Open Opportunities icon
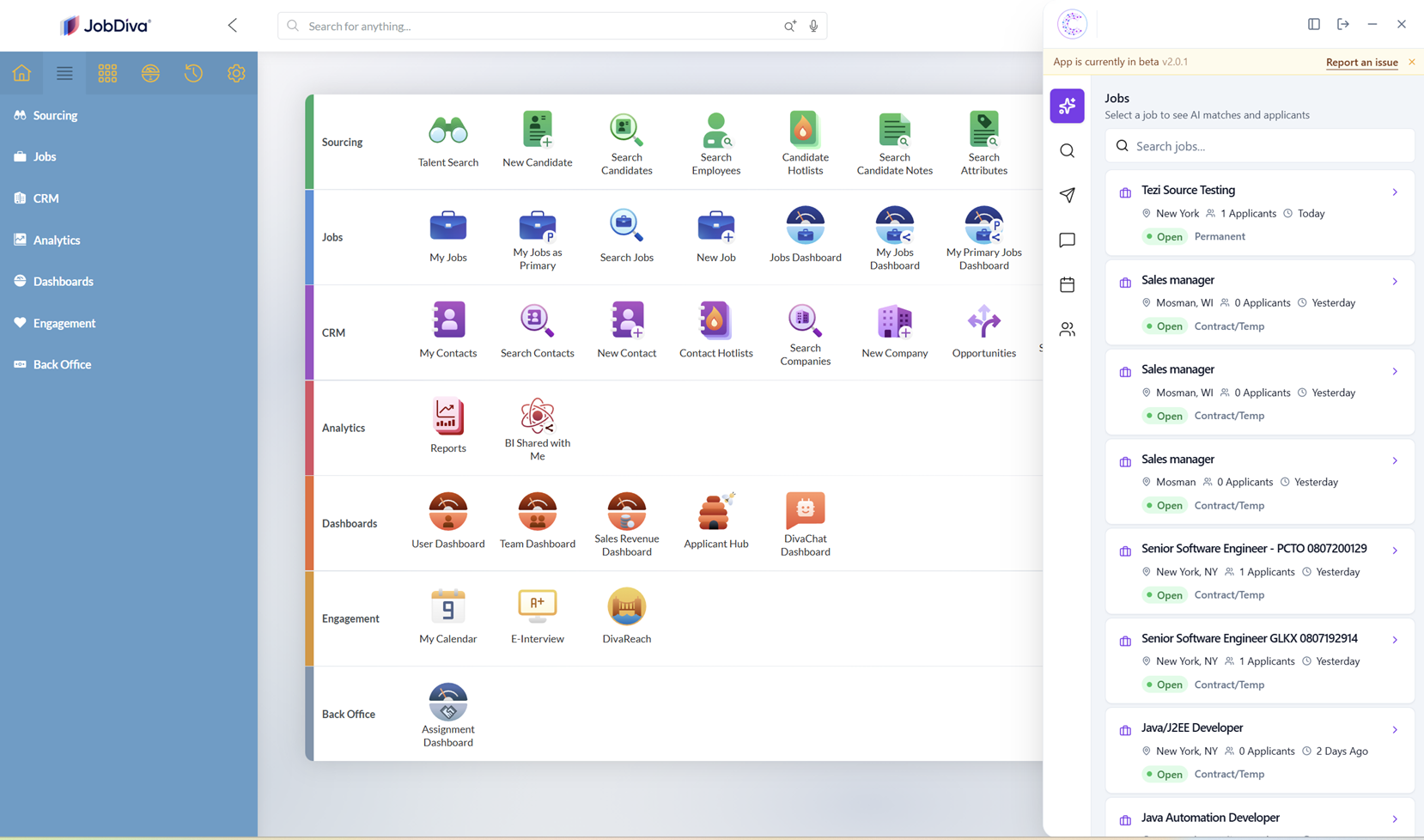Viewport: 1424px width, 840px height. pos(984,321)
